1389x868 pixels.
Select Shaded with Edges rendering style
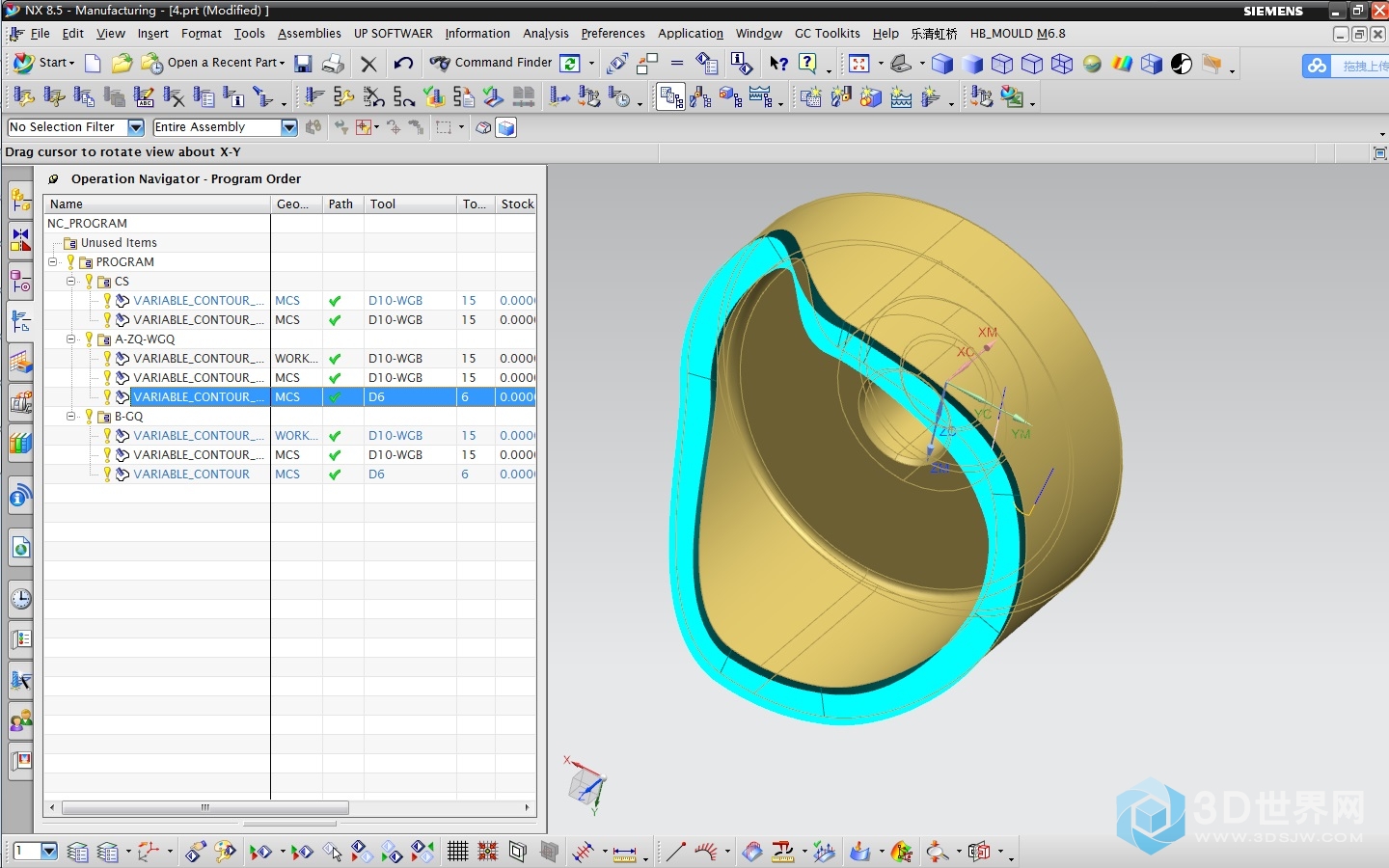[943, 64]
